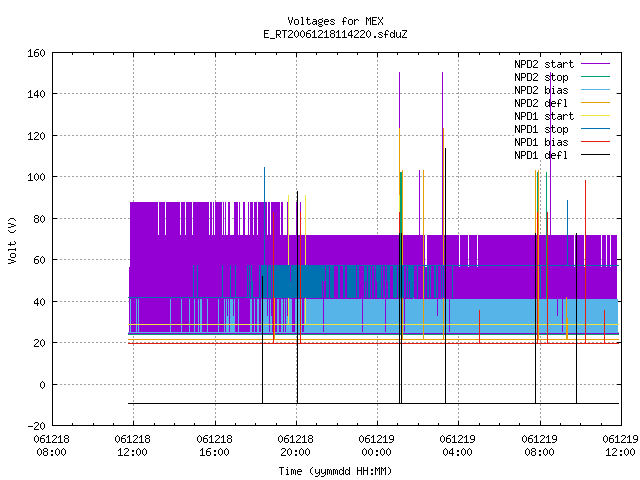Click the y-axis tick value 60
The height and width of the screenshot is (480, 640).
coord(39,260)
